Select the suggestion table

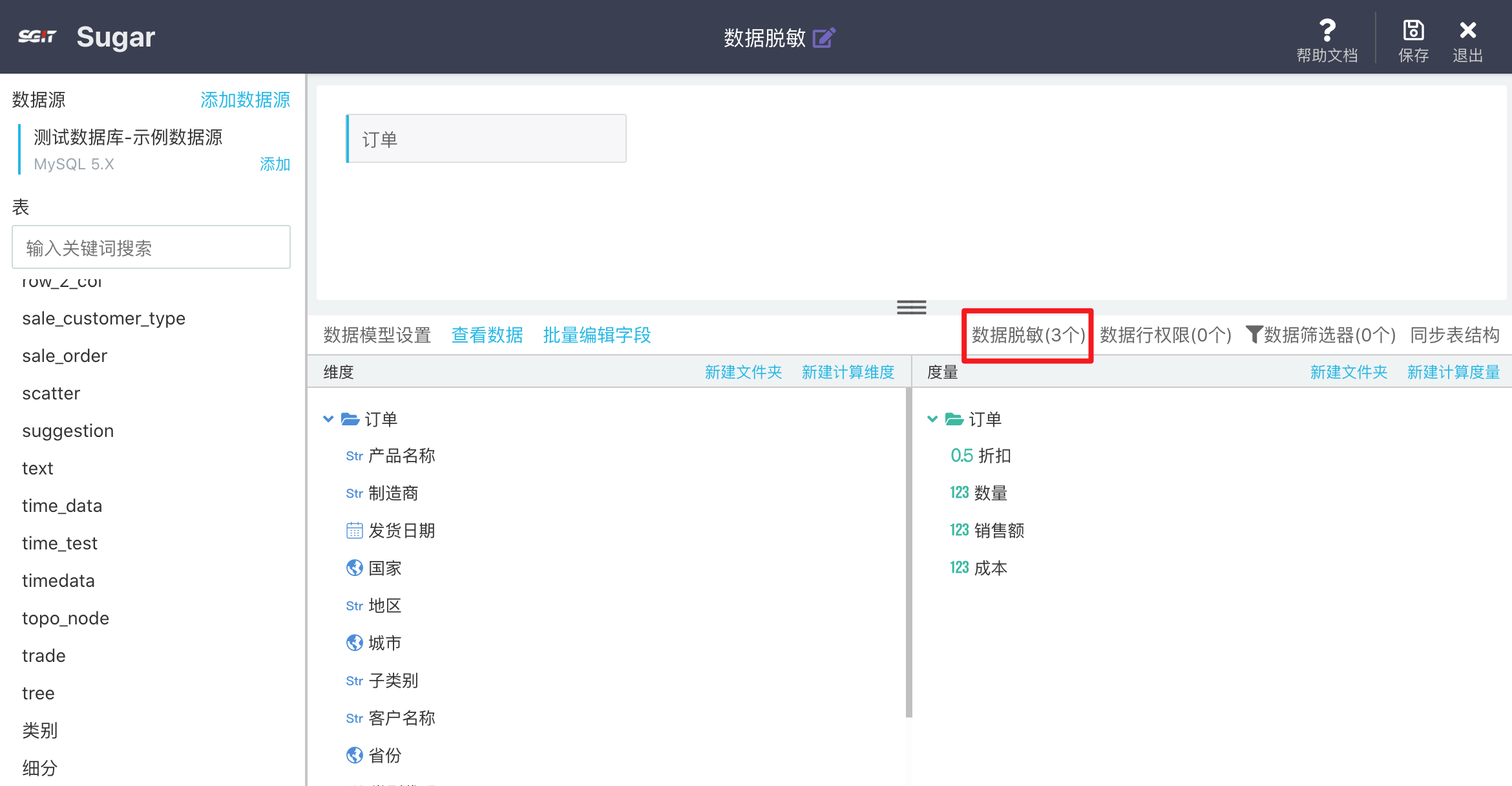(68, 430)
